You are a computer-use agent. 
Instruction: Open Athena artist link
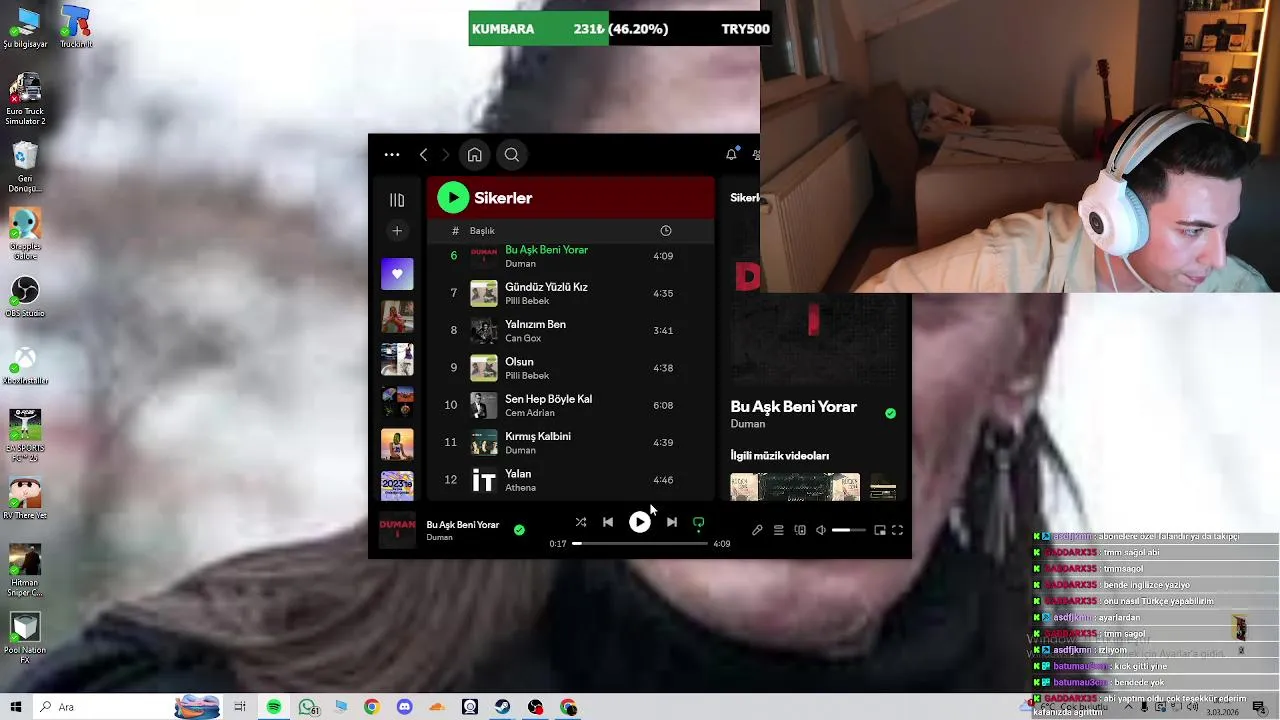pyautogui.click(x=520, y=488)
